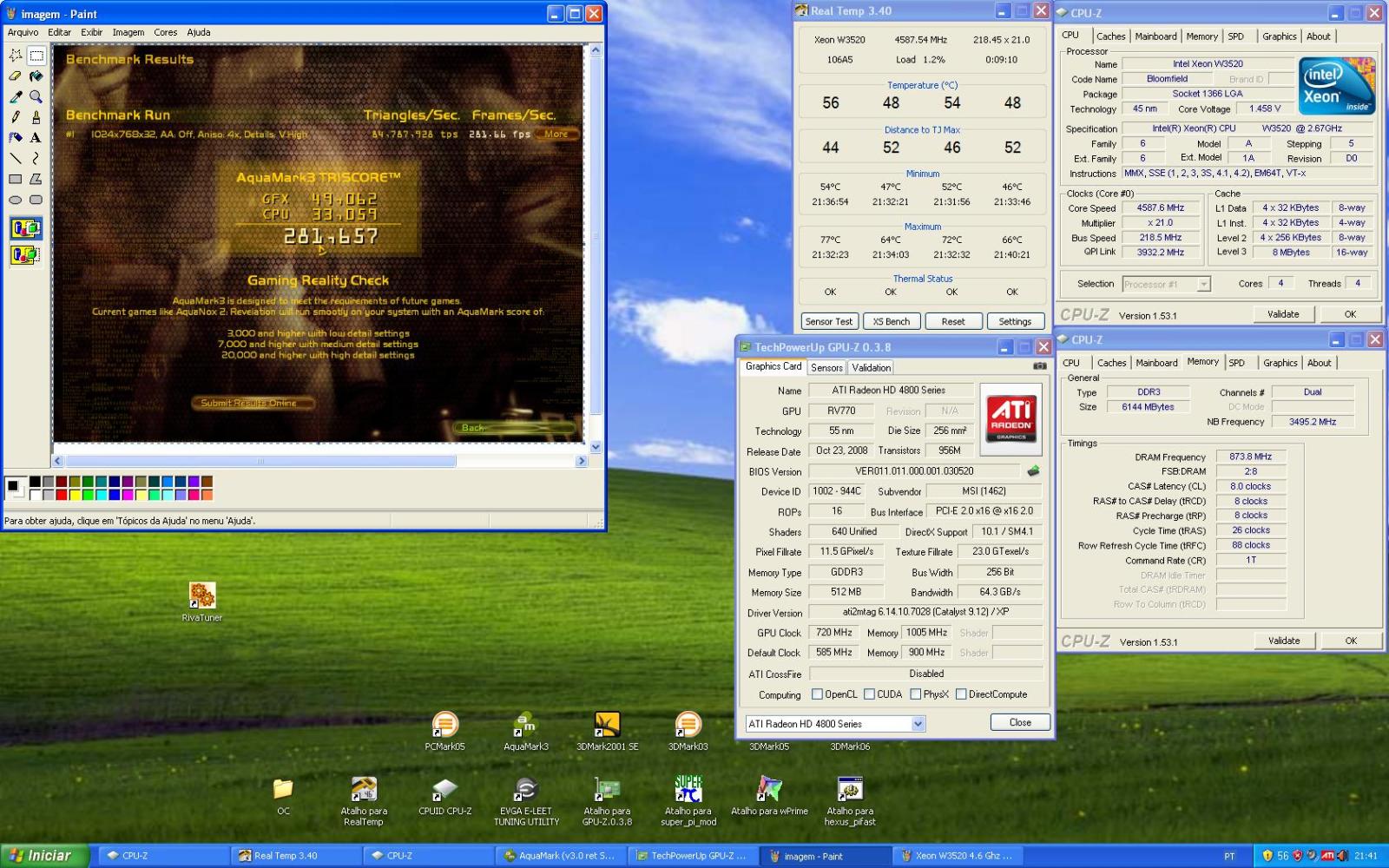The width and height of the screenshot is (1389, 868).
Task: Select the Curve tool in Paint
Action: click(36, 158)
